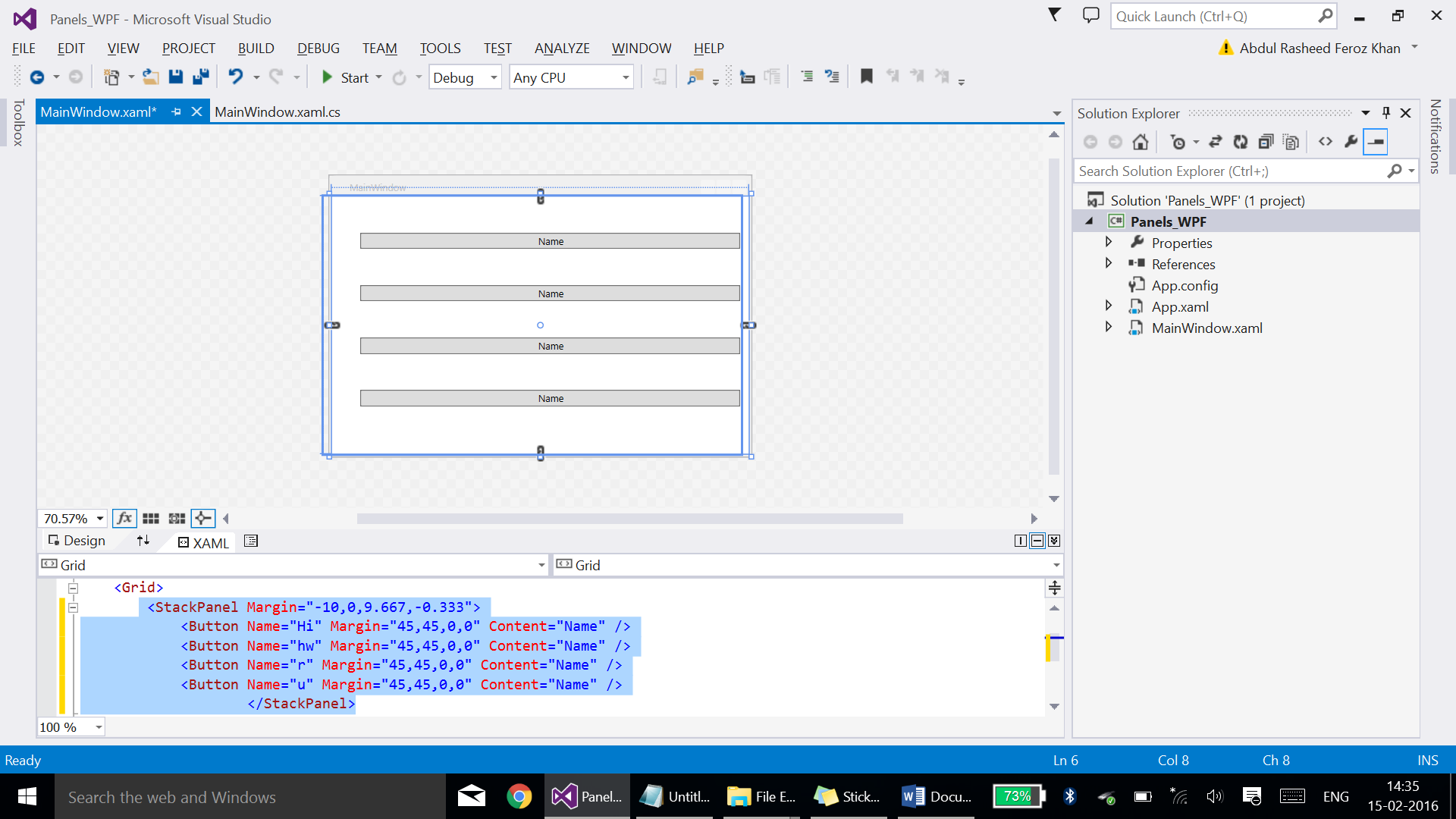This screenshot has height=819, width=1456.
Task: Click the bookmark toolbar icon
Action: 867,77
